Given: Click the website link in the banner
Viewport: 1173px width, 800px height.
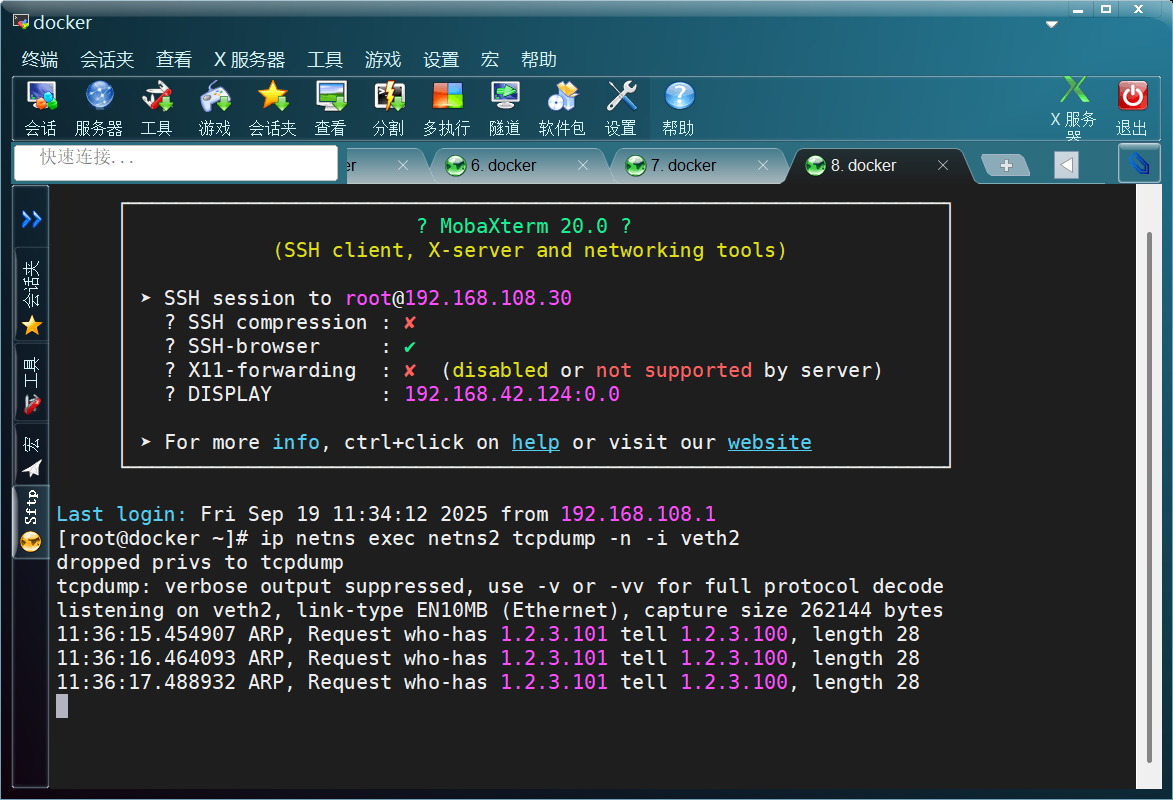Looking at the screenshot, I should pos(770,442).
